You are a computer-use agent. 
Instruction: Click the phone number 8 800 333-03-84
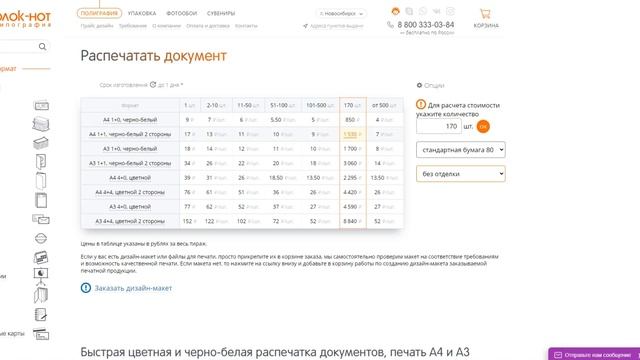[426, 25]
